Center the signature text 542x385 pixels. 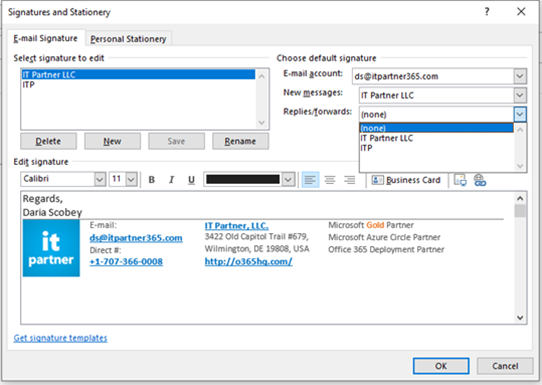(330, 180)
